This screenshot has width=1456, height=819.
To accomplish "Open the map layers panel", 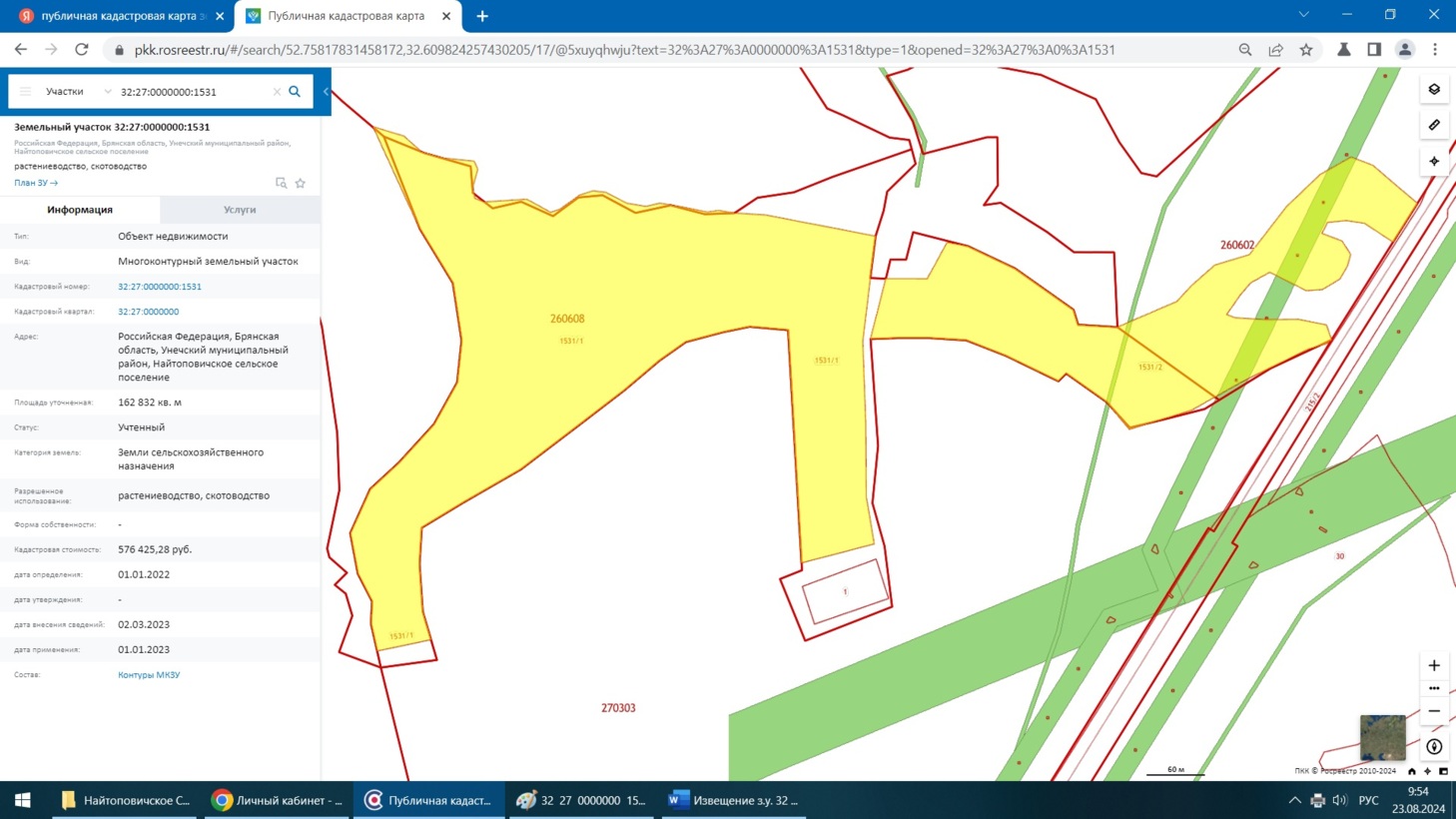I will coord(1434,90).
